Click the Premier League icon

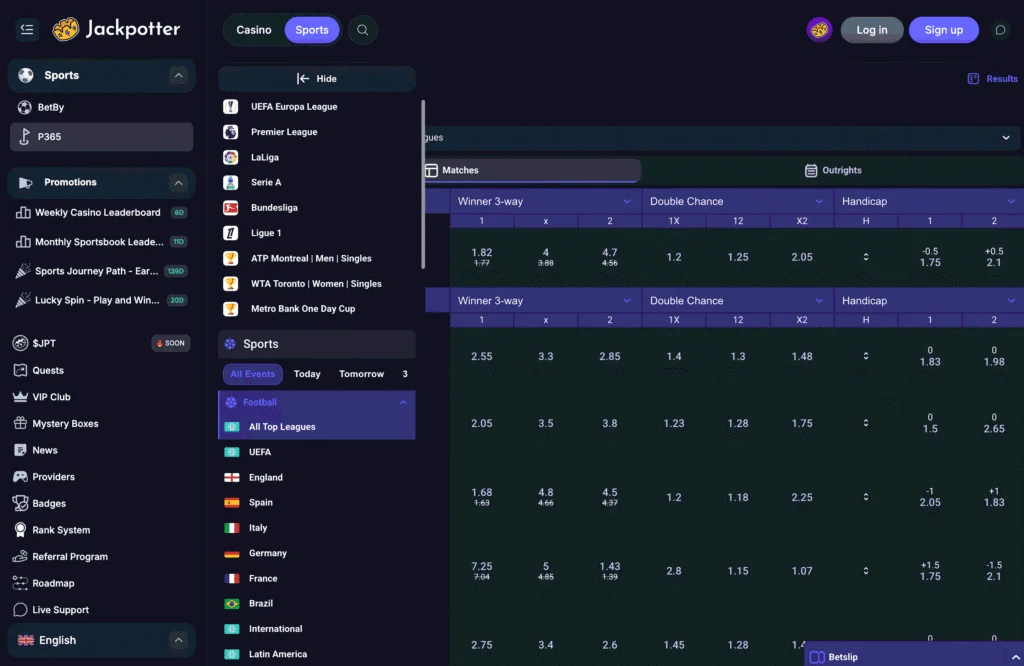click(x=231, y=132)
